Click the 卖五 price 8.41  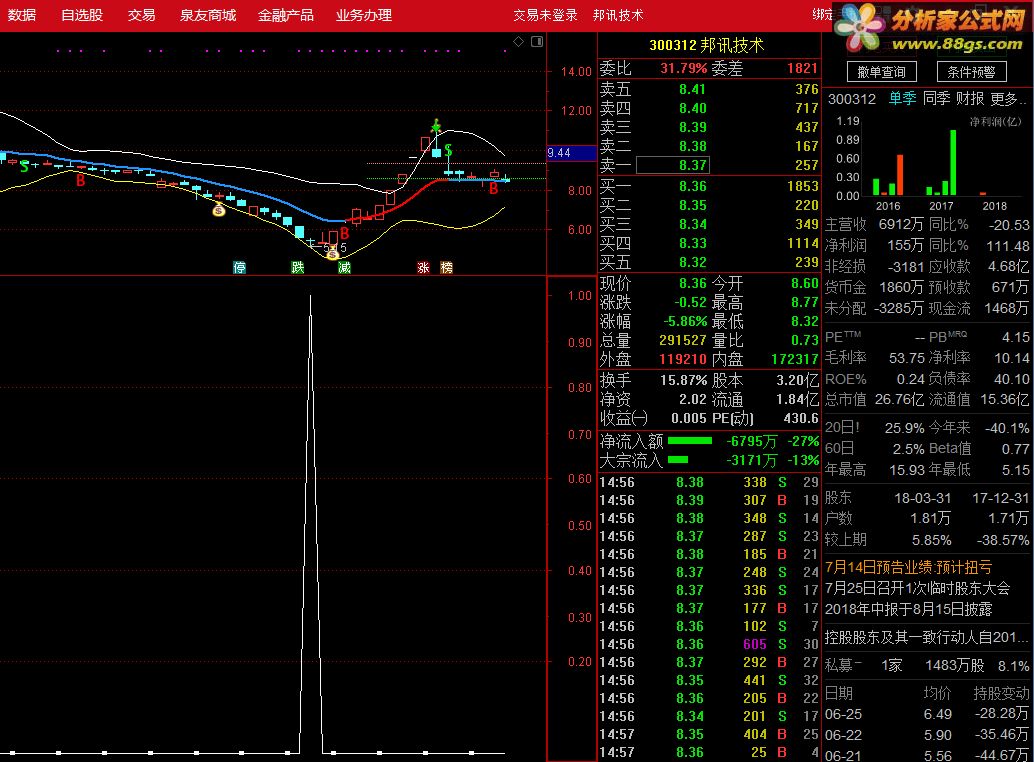[x=692, y=89]
